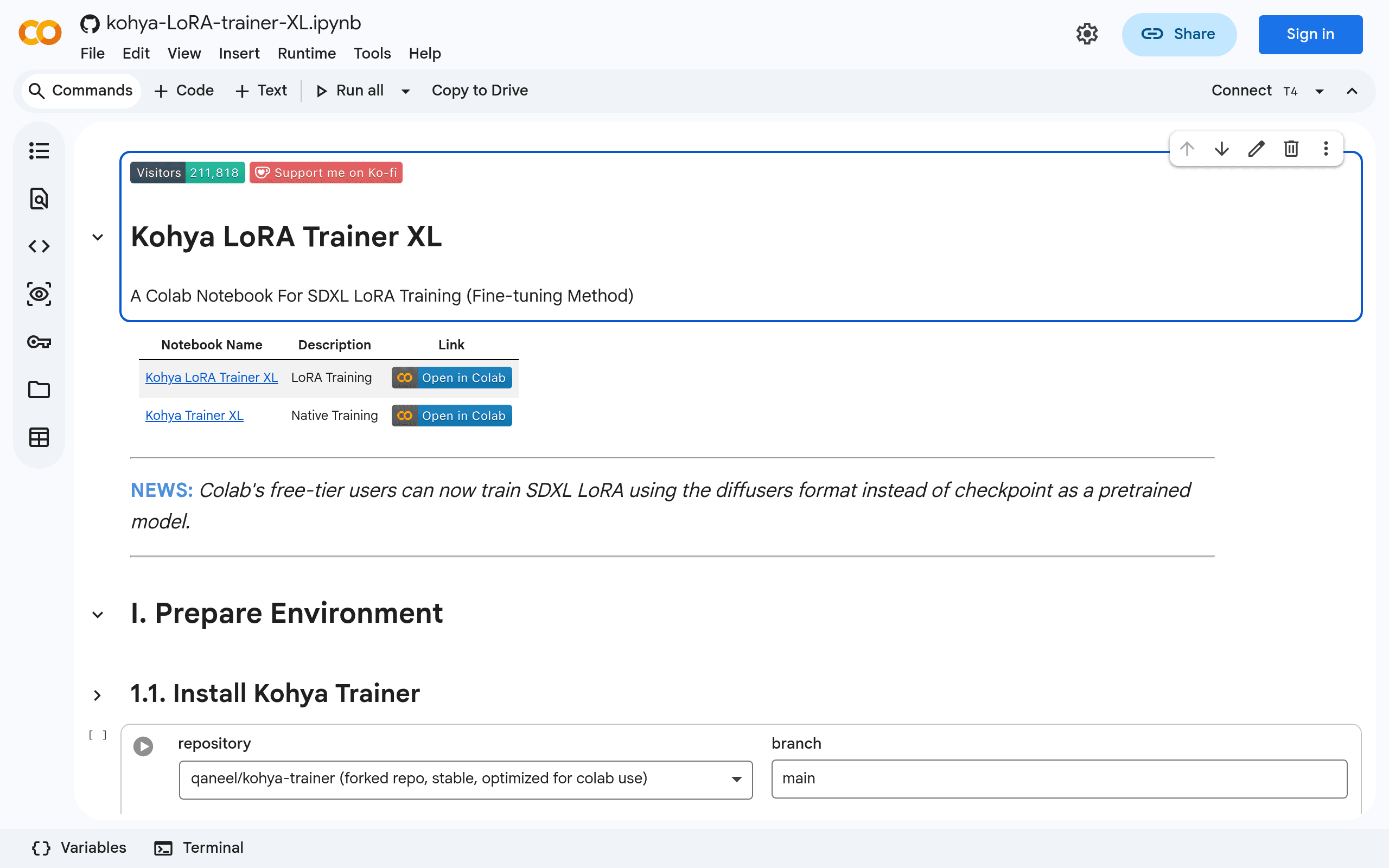The image size is (1389, 868).
Task: Open Run all dropdown arrow
Action: click(x=406, y=91)
